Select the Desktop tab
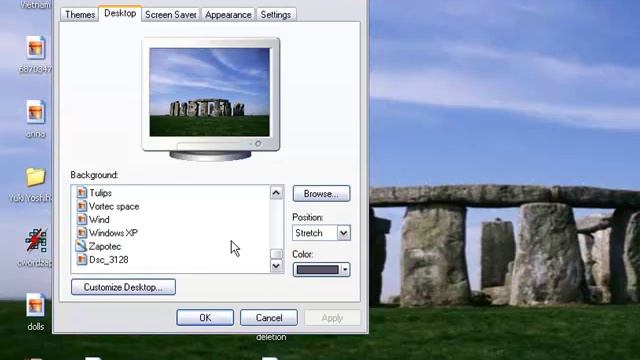 click(120, 13)
